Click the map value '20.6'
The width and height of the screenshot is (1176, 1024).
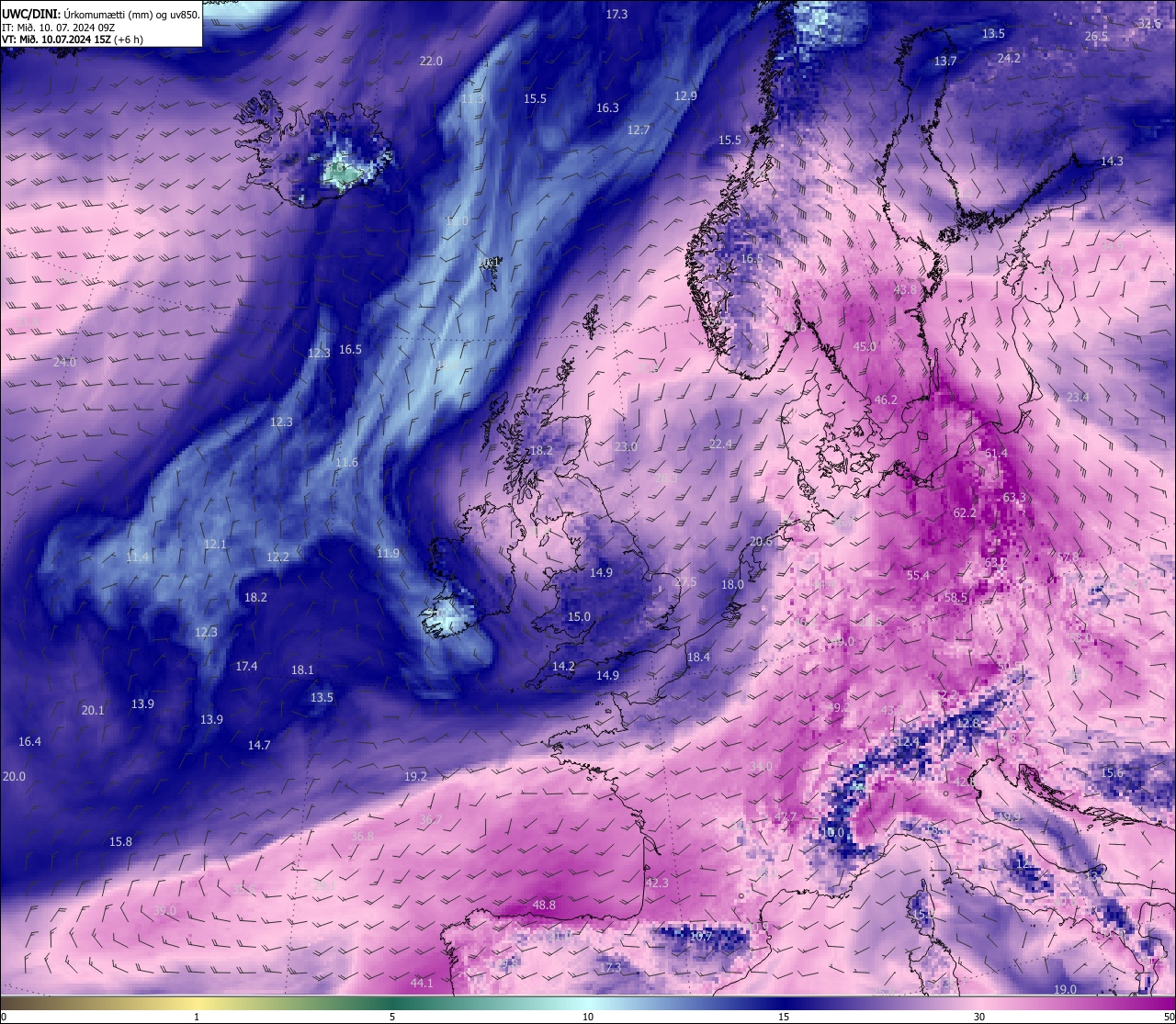(x=761, y=542)
